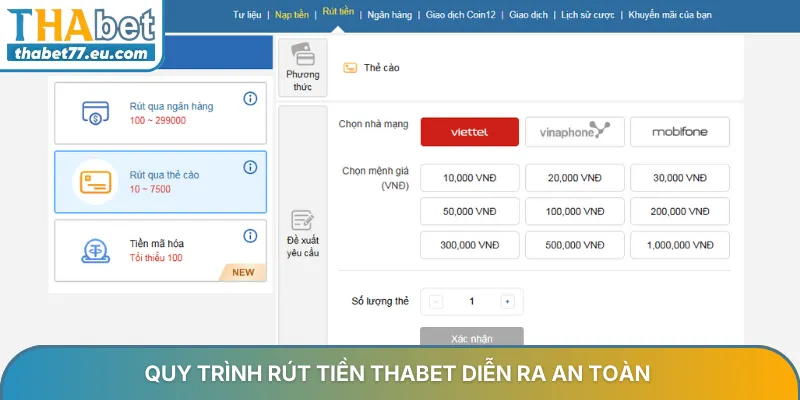Choose Vinaphone network provider
Viewport: 800px width, 400px height.
(x=574, y=132)
